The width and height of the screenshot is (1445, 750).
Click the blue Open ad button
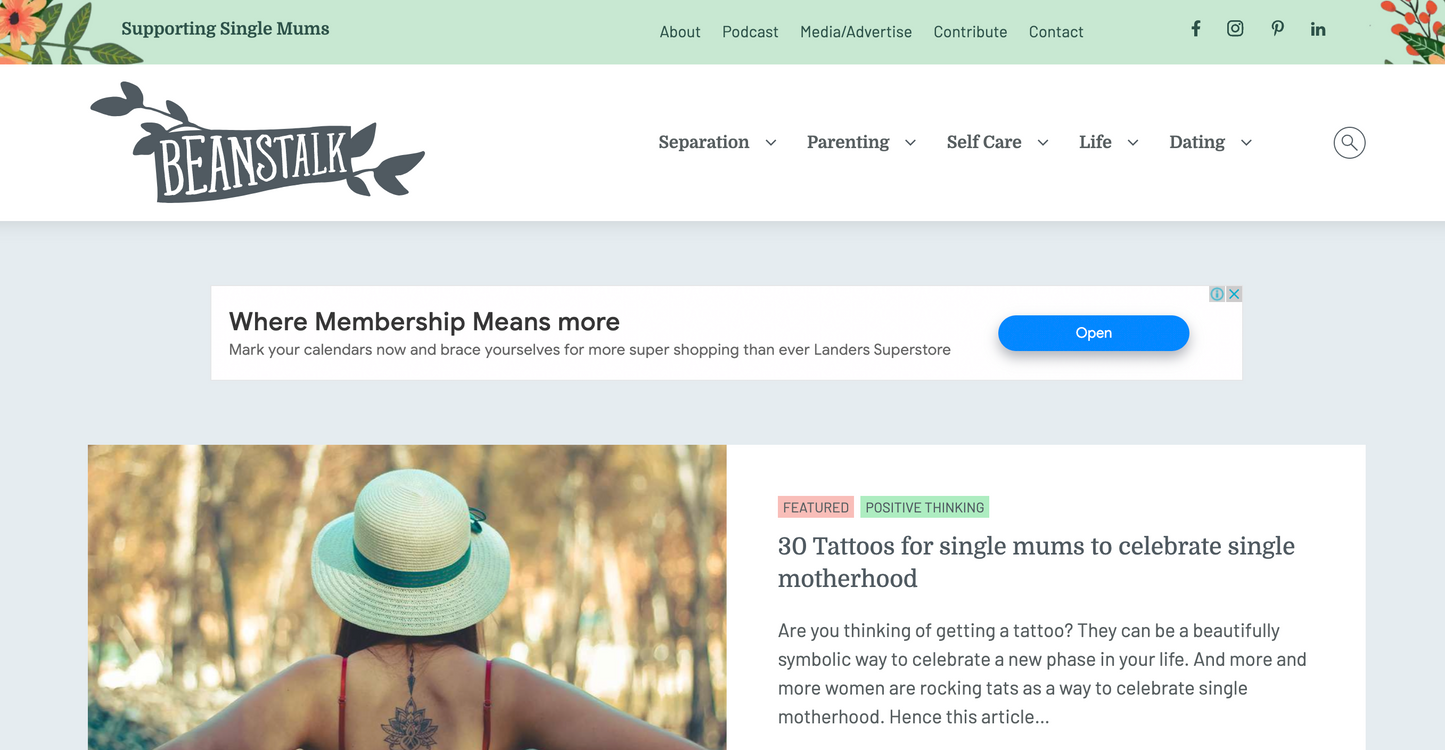1093,333
